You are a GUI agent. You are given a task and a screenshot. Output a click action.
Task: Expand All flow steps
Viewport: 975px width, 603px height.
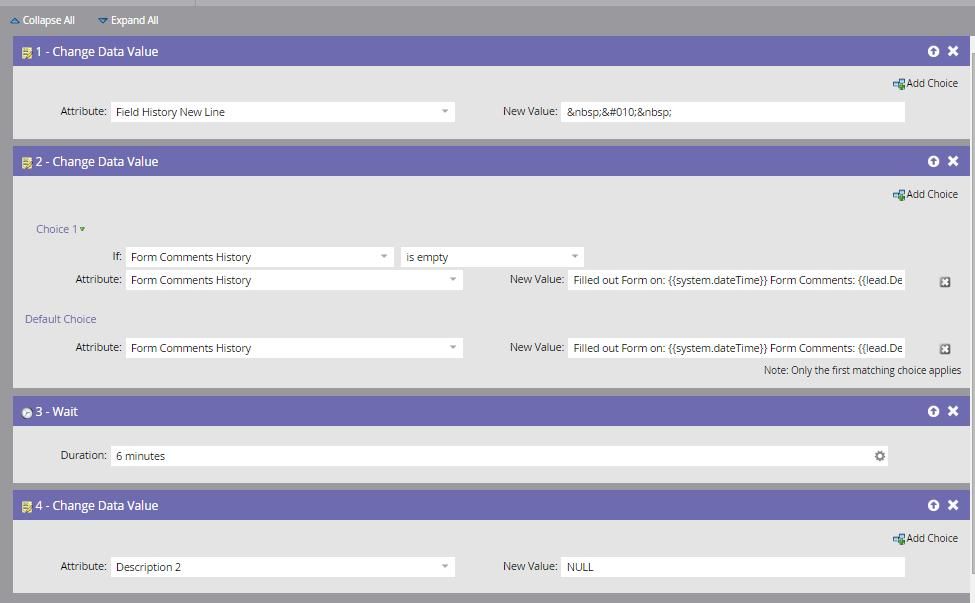(128, 20)
